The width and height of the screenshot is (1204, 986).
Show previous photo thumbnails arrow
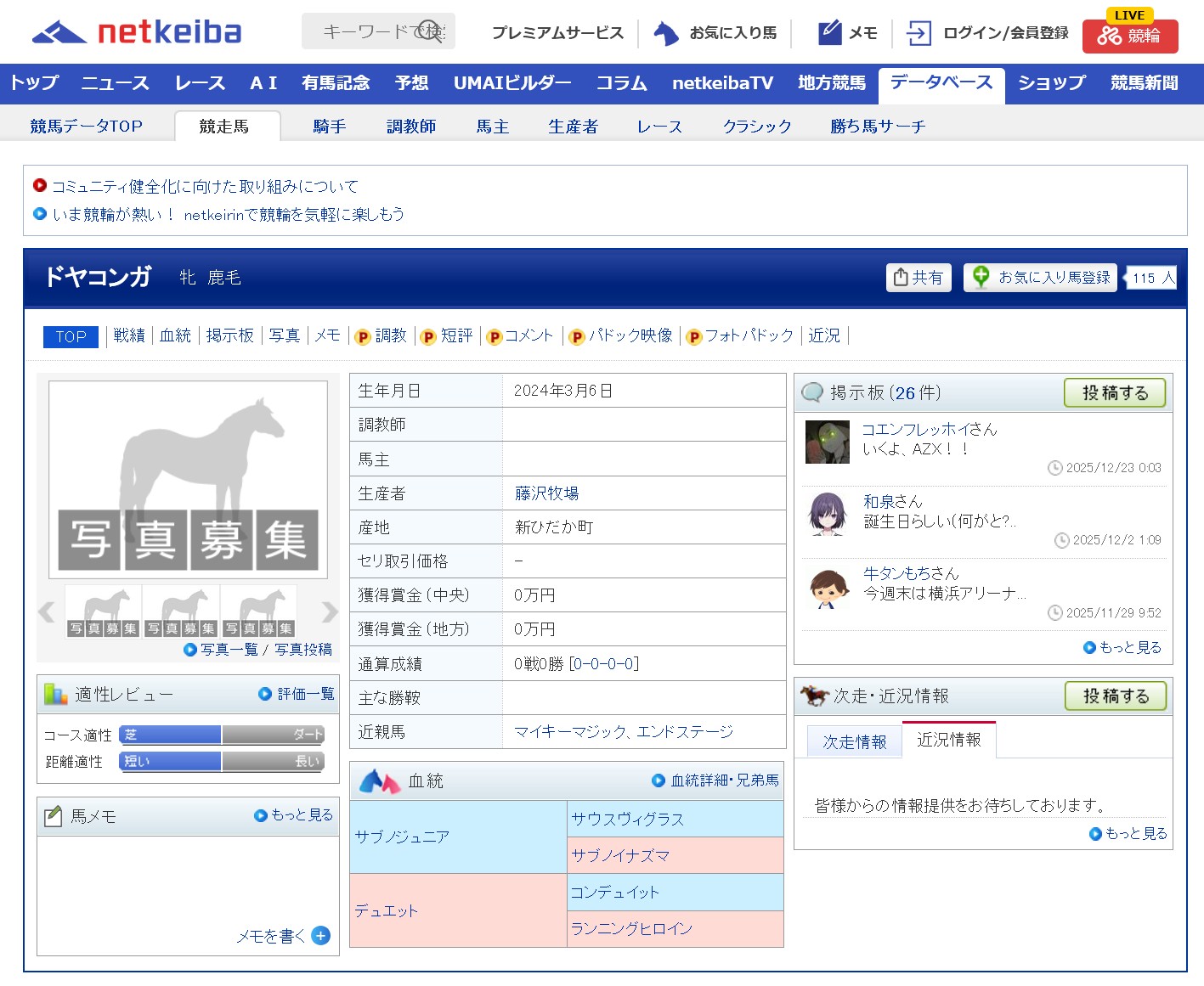[47, 611]
